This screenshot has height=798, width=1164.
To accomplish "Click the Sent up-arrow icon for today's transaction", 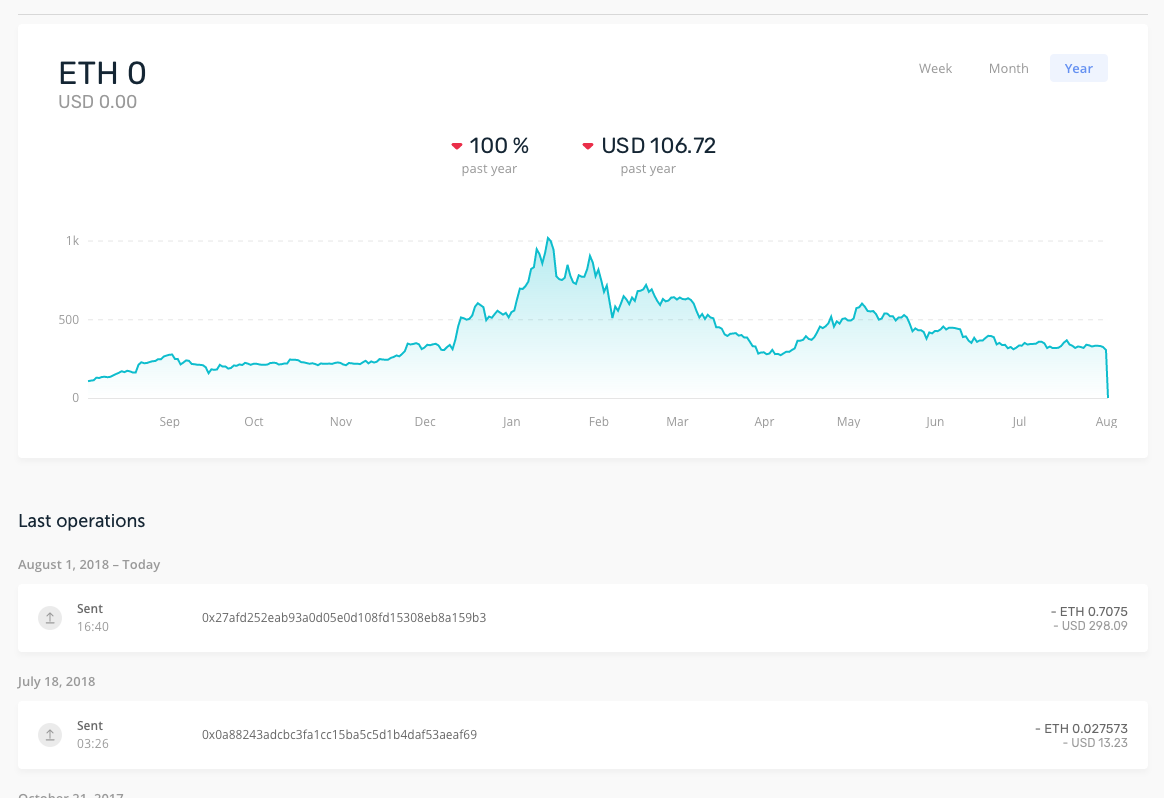I will (50, 617).
